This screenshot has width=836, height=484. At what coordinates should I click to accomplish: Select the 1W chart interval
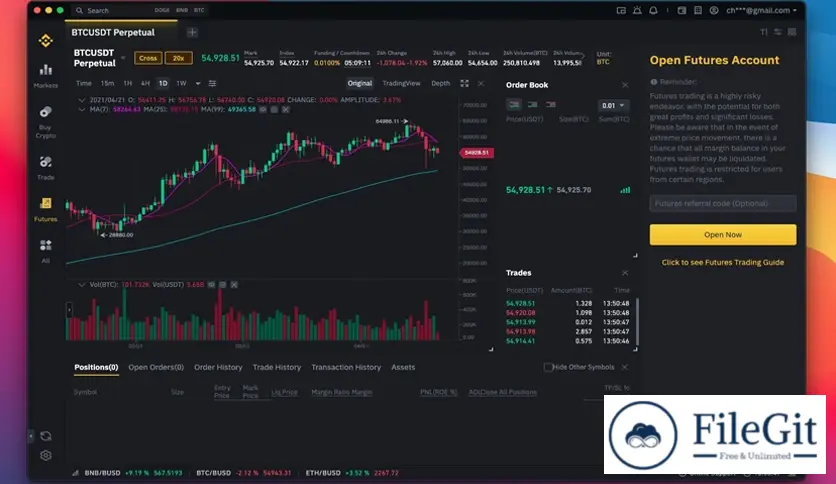point(181,83)
